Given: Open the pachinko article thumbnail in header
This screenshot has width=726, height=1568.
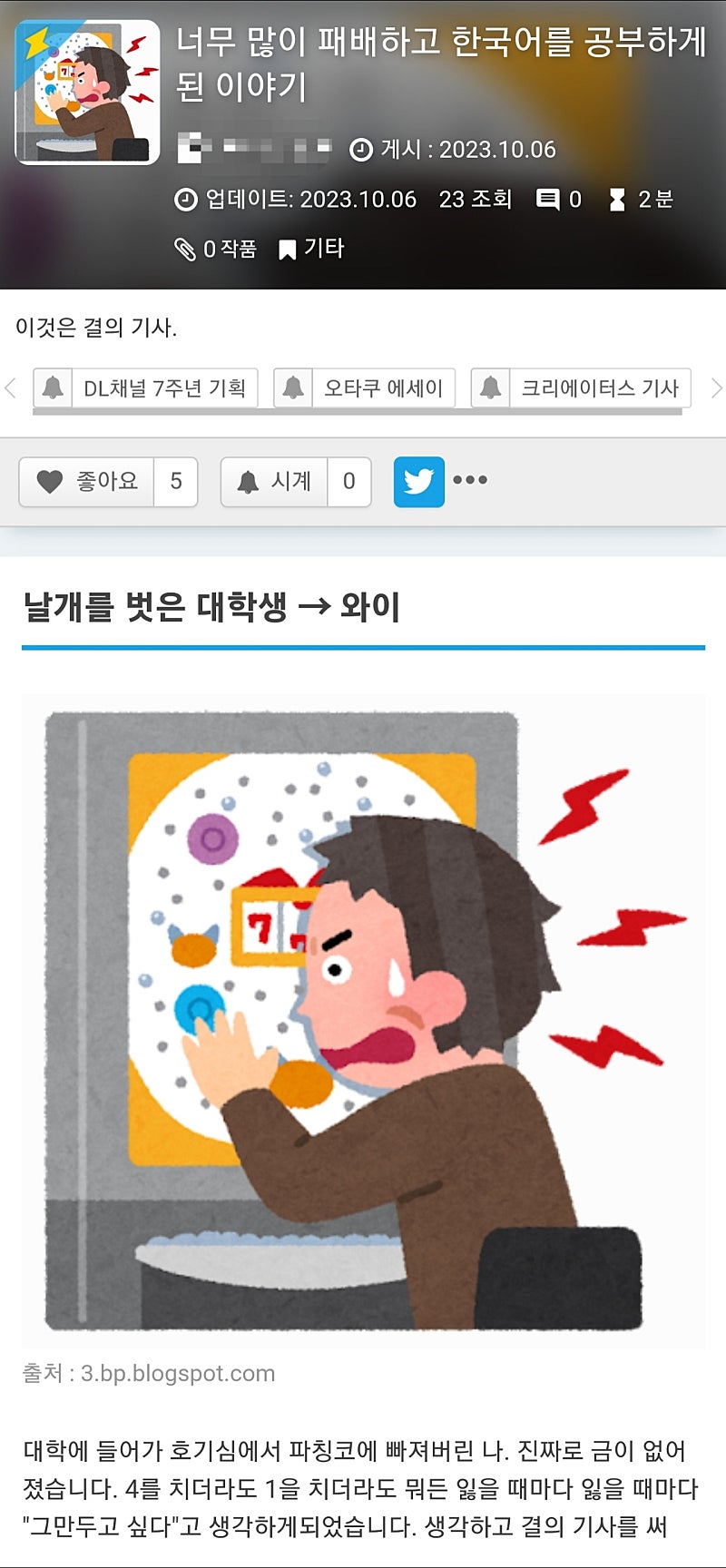Looking at the screenshot, I should [x=87, y=93].
